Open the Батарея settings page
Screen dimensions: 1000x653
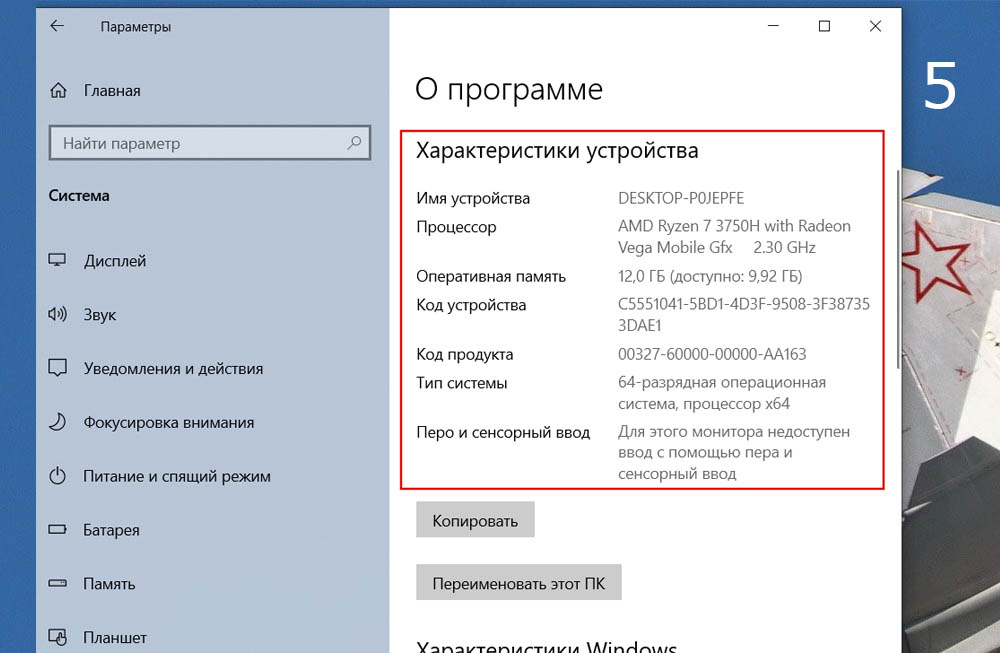(x=111, y=530)
